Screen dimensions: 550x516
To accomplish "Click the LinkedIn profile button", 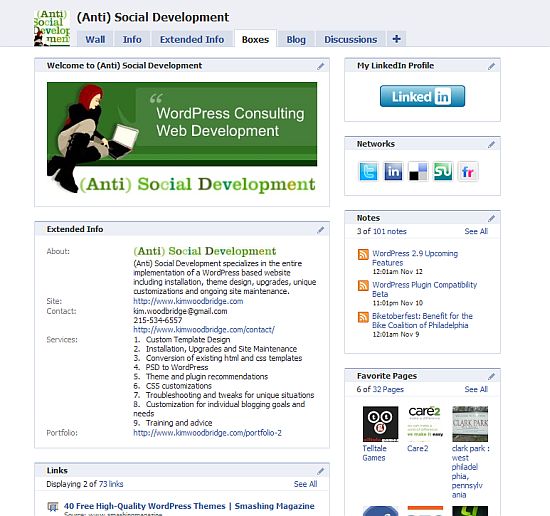I will pyautogui.click(x=422, y=96).
